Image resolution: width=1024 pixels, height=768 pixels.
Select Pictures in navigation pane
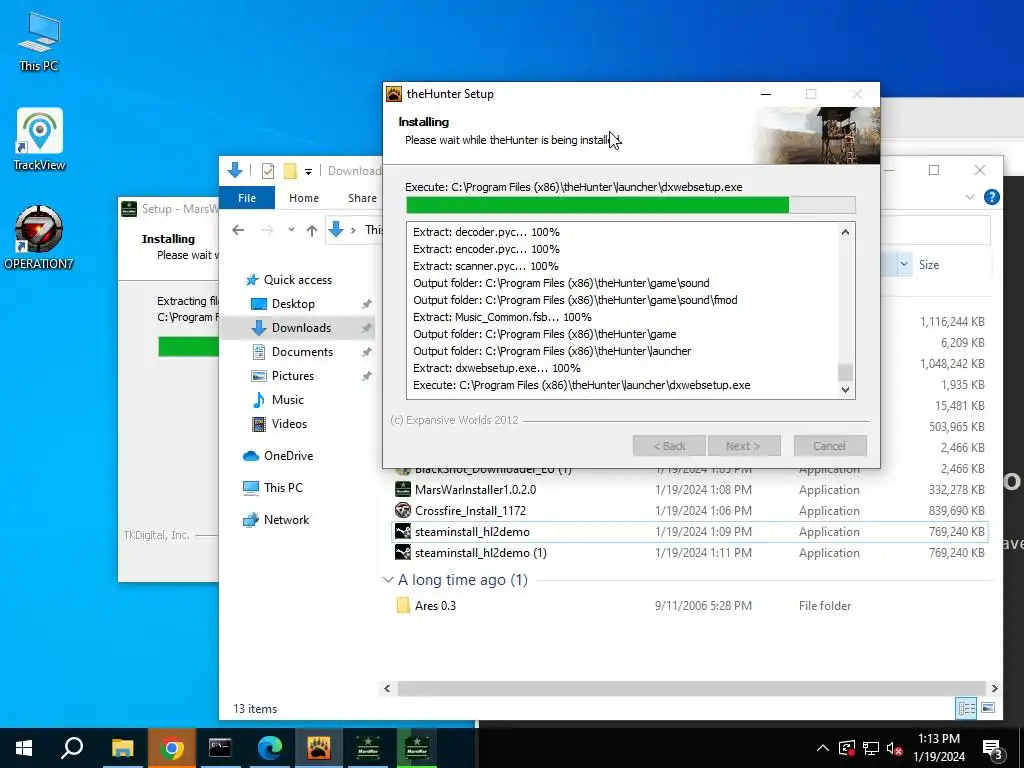tap(293, 376)
